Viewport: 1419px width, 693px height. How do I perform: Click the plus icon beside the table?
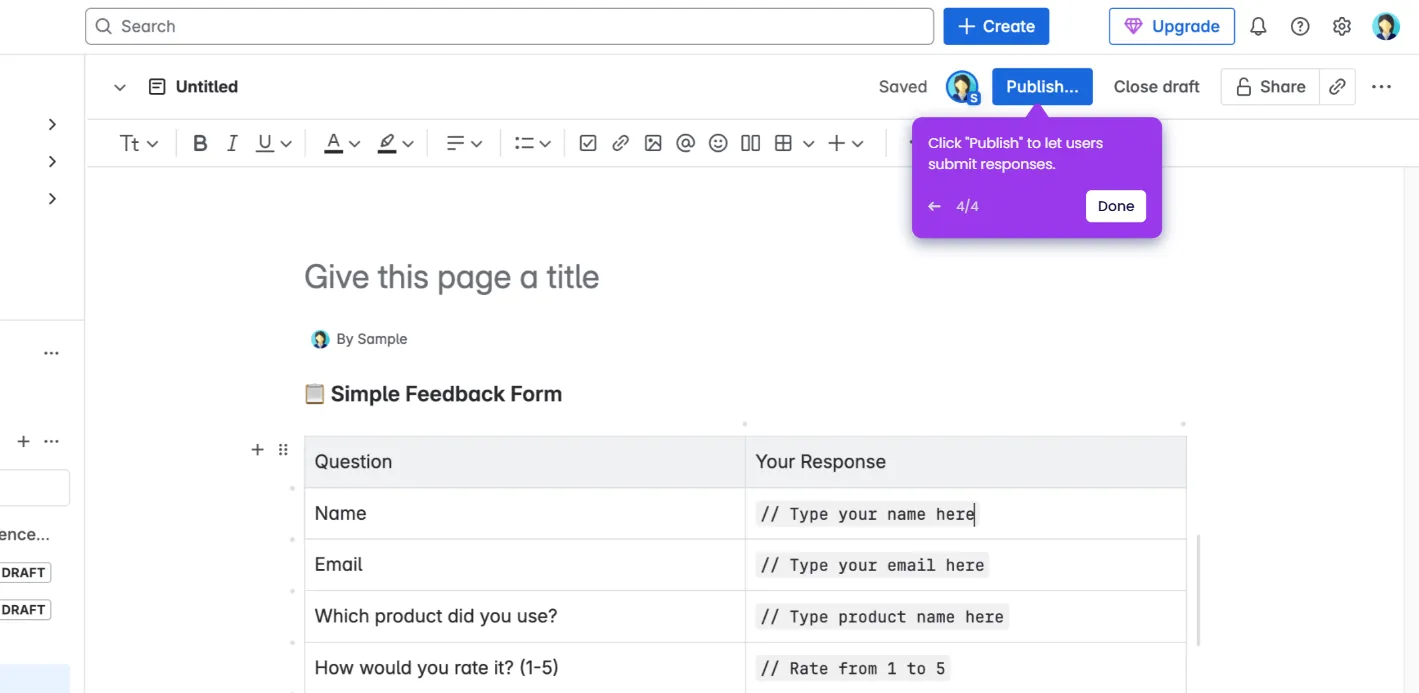click(x=257, y=450)
